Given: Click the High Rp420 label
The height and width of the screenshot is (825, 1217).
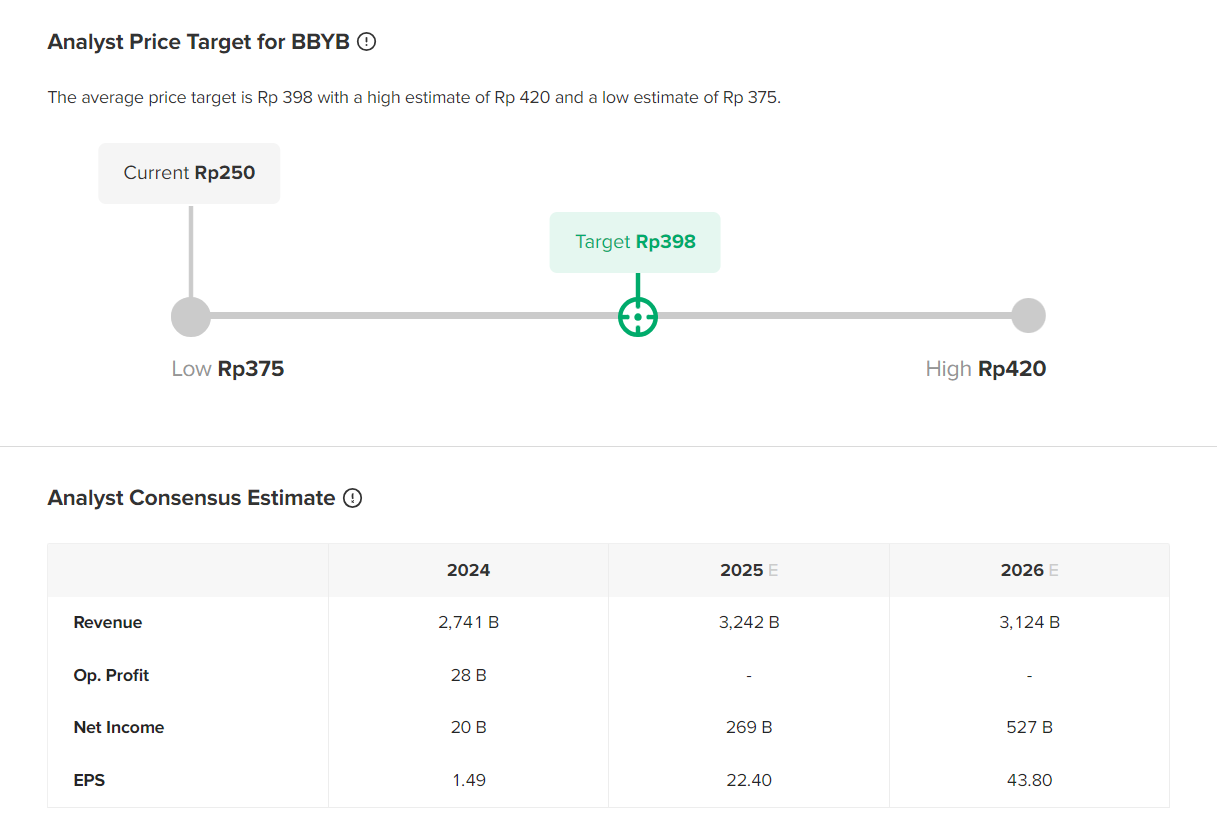Looking at the screenshot, I should coord(986,369).
